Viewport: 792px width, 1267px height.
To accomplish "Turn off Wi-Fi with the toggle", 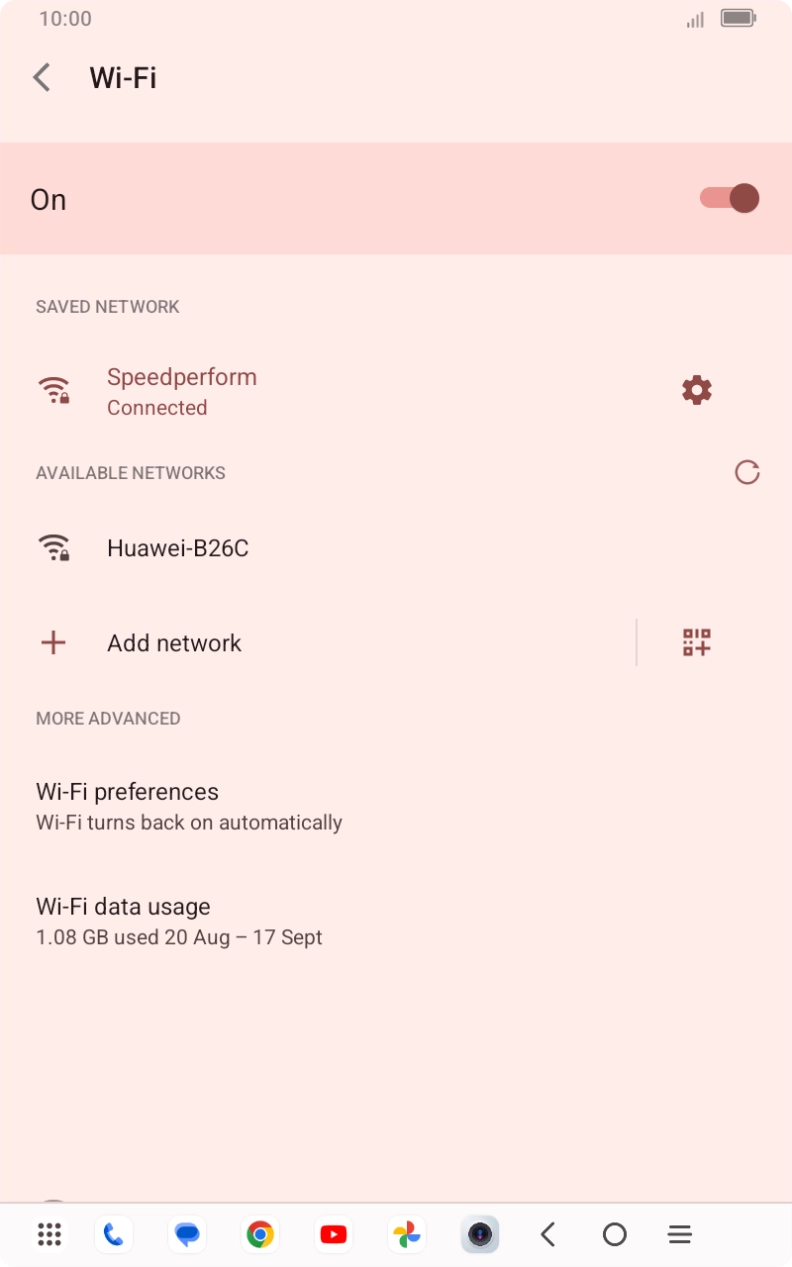I will [728, 198].
